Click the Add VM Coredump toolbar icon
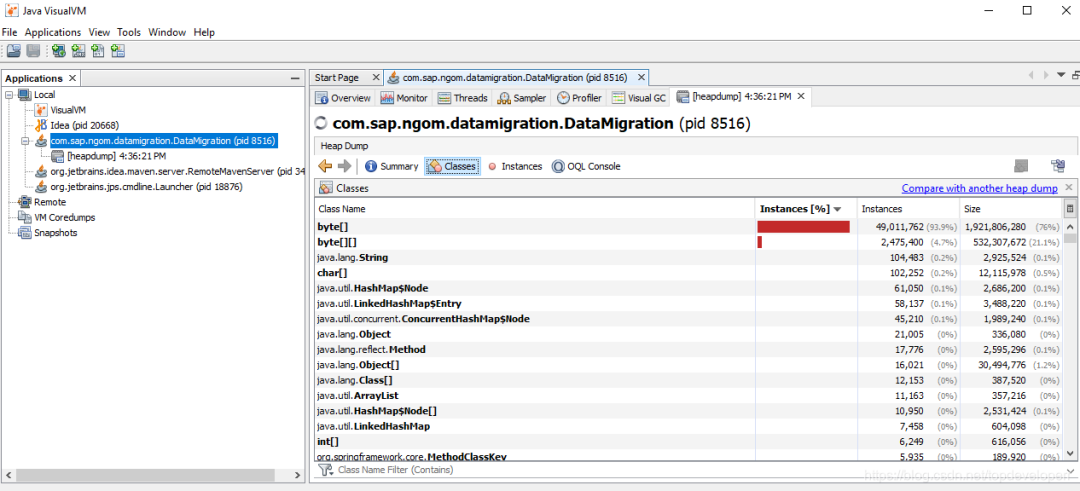Image resolution: width=1080 pixels, height=491 pixels. tap(98, 50)
